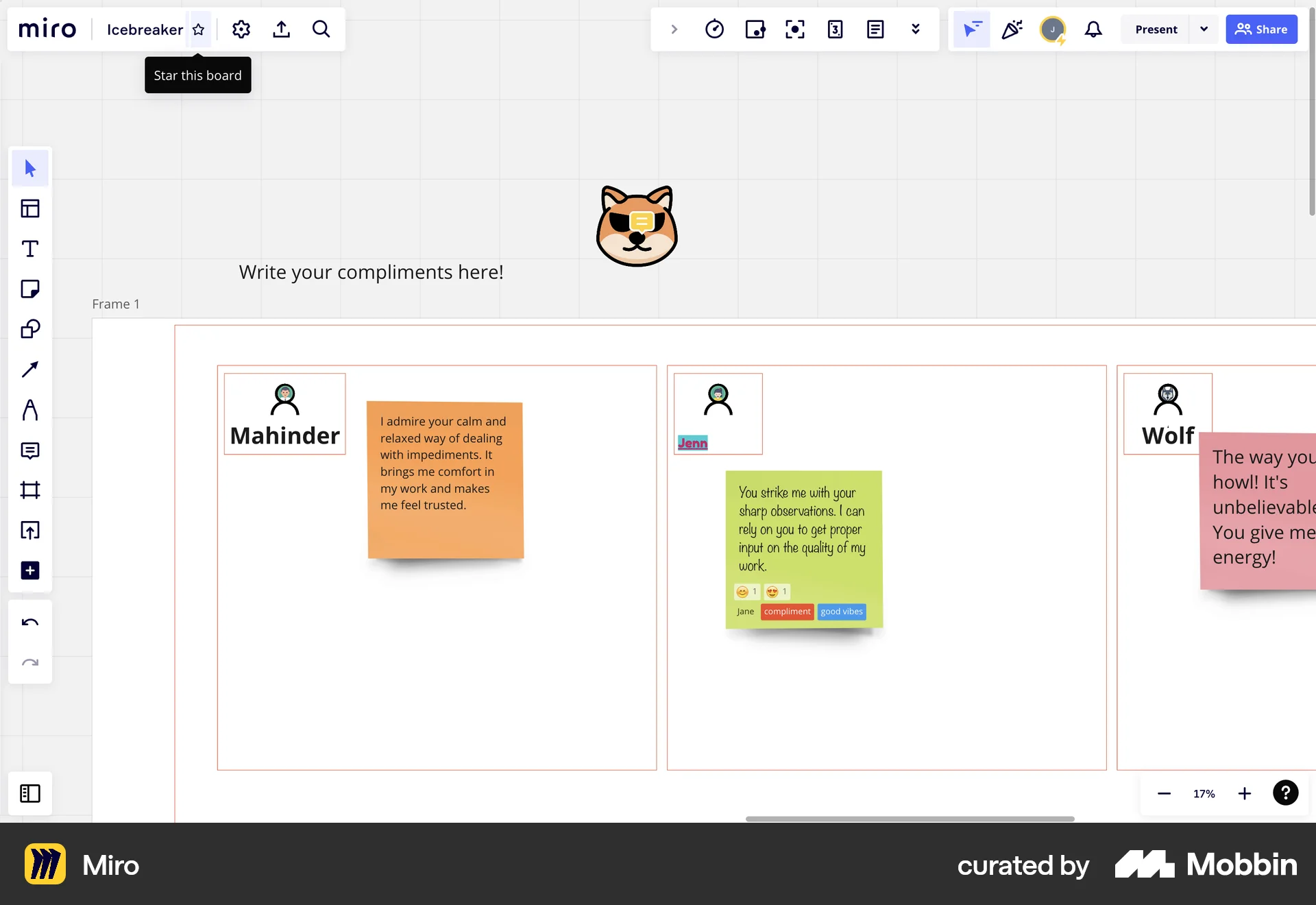Pick the Shapes tool
1316x905 pixels.
tap(30, 329)
